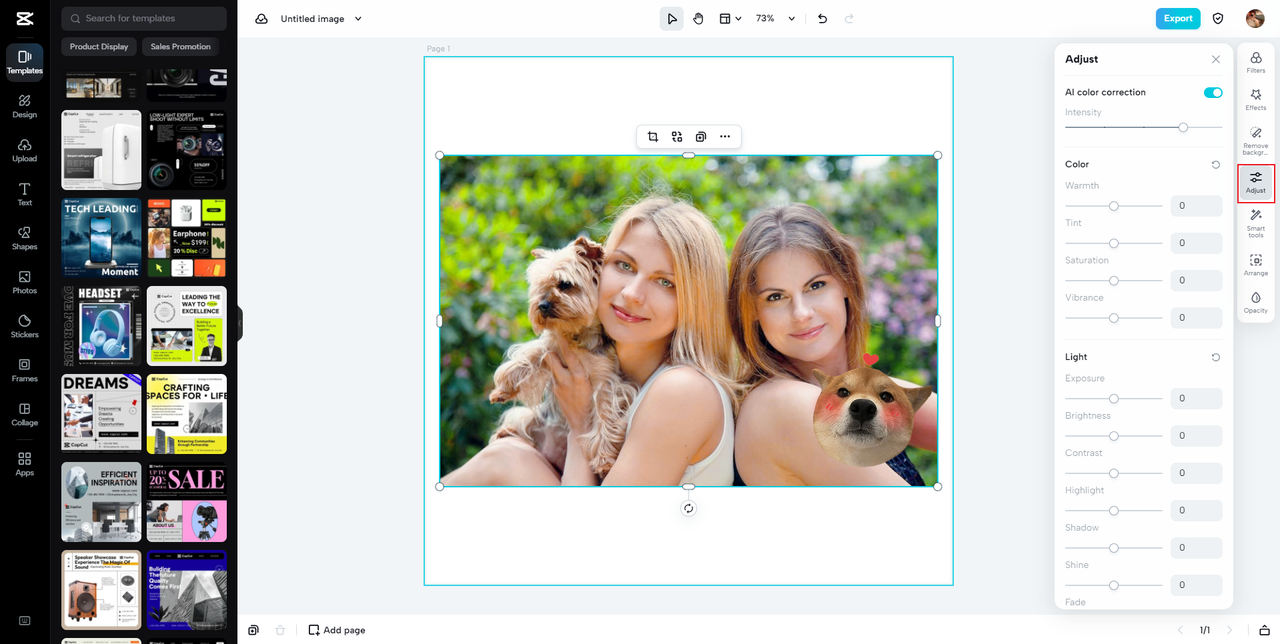Click the Export button
Viewport: 1280px width, 644px height.
[1178, 18]
